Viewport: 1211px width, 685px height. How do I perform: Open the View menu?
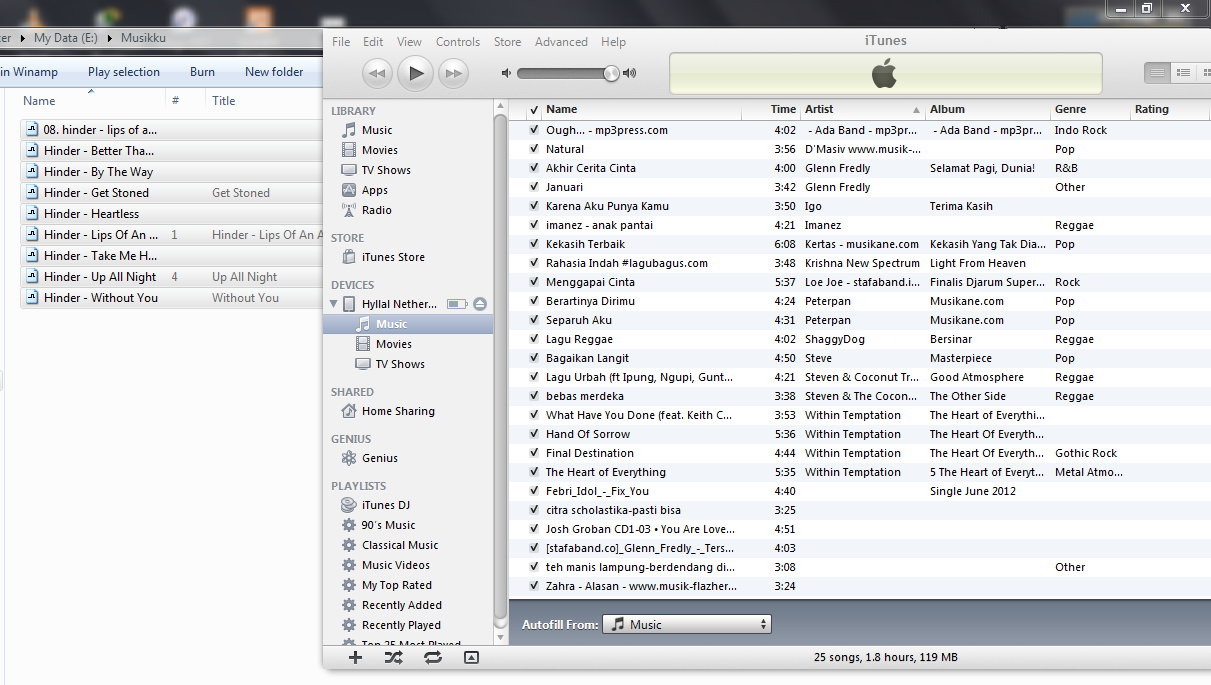(409, 42)
